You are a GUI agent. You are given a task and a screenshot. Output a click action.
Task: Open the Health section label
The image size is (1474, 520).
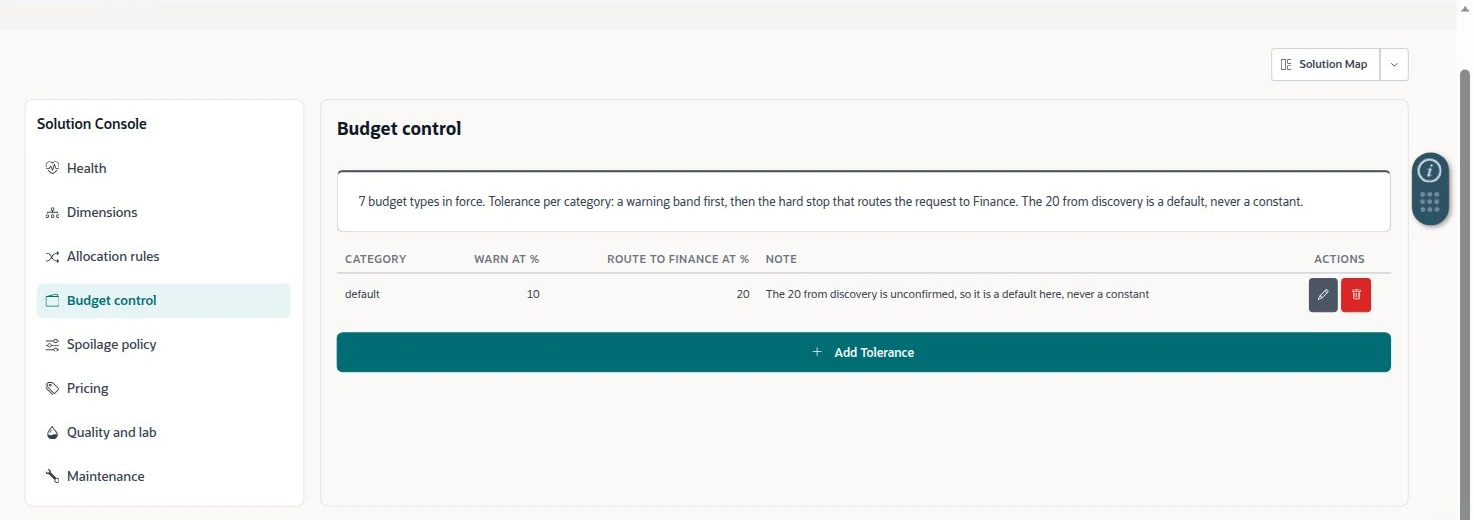point(87,168)
